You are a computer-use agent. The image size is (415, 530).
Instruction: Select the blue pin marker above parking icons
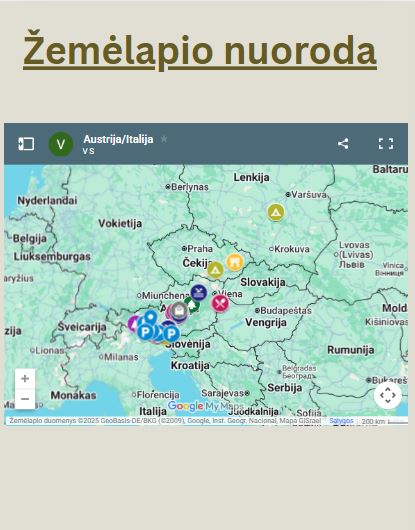tap(151, 317)
